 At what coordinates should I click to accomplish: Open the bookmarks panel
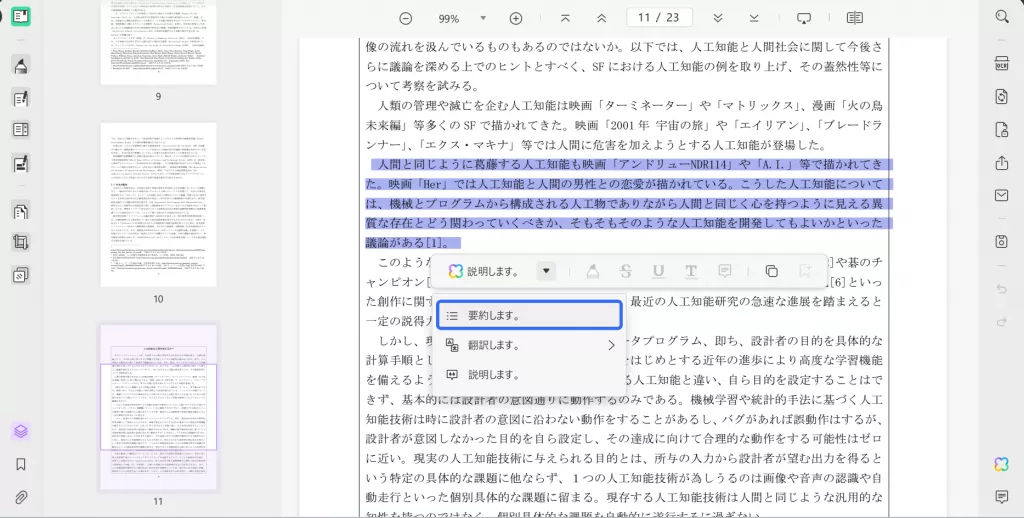coord(21,464)
